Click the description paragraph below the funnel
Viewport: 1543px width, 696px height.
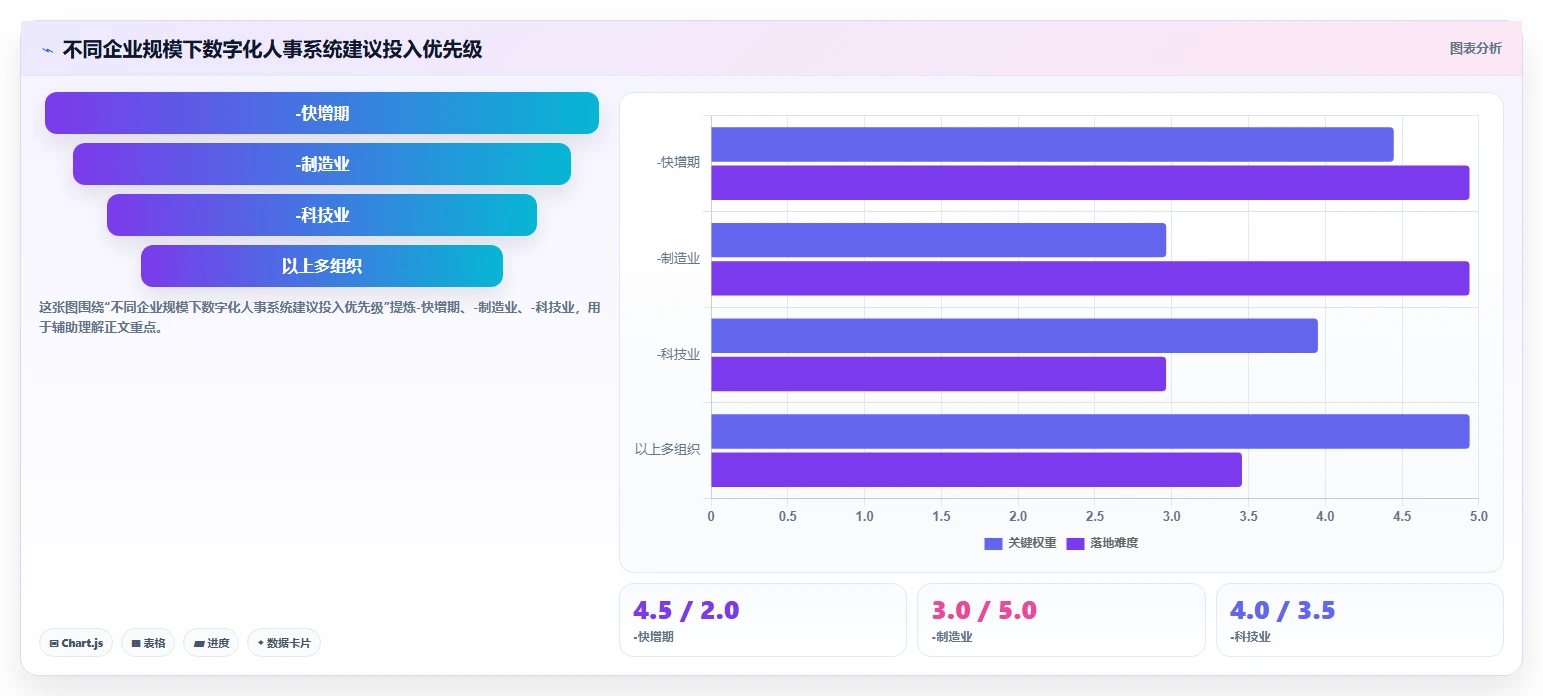(x=320, y=317)
